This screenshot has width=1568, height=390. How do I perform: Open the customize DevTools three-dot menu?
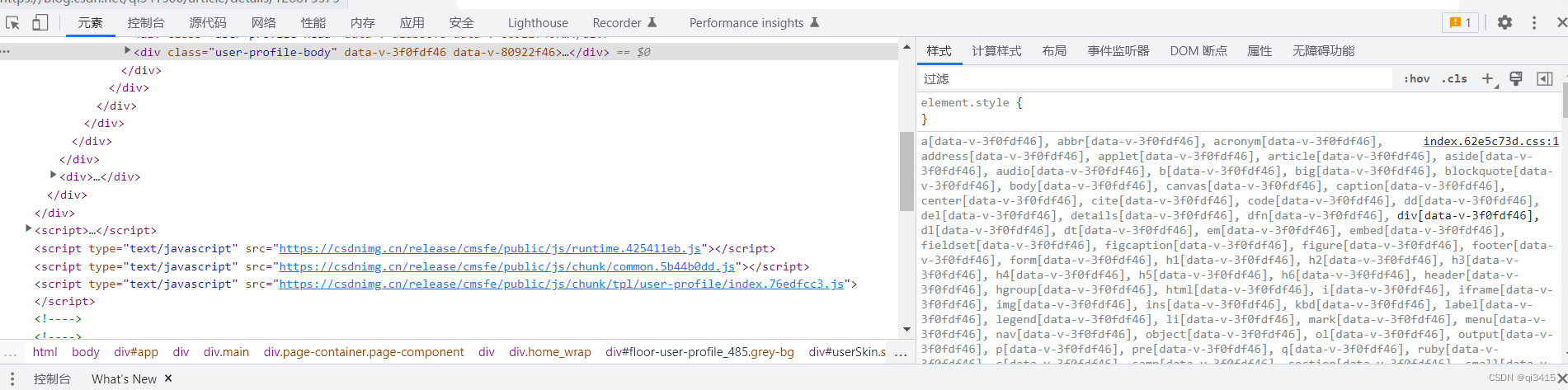coord(1534,23)
